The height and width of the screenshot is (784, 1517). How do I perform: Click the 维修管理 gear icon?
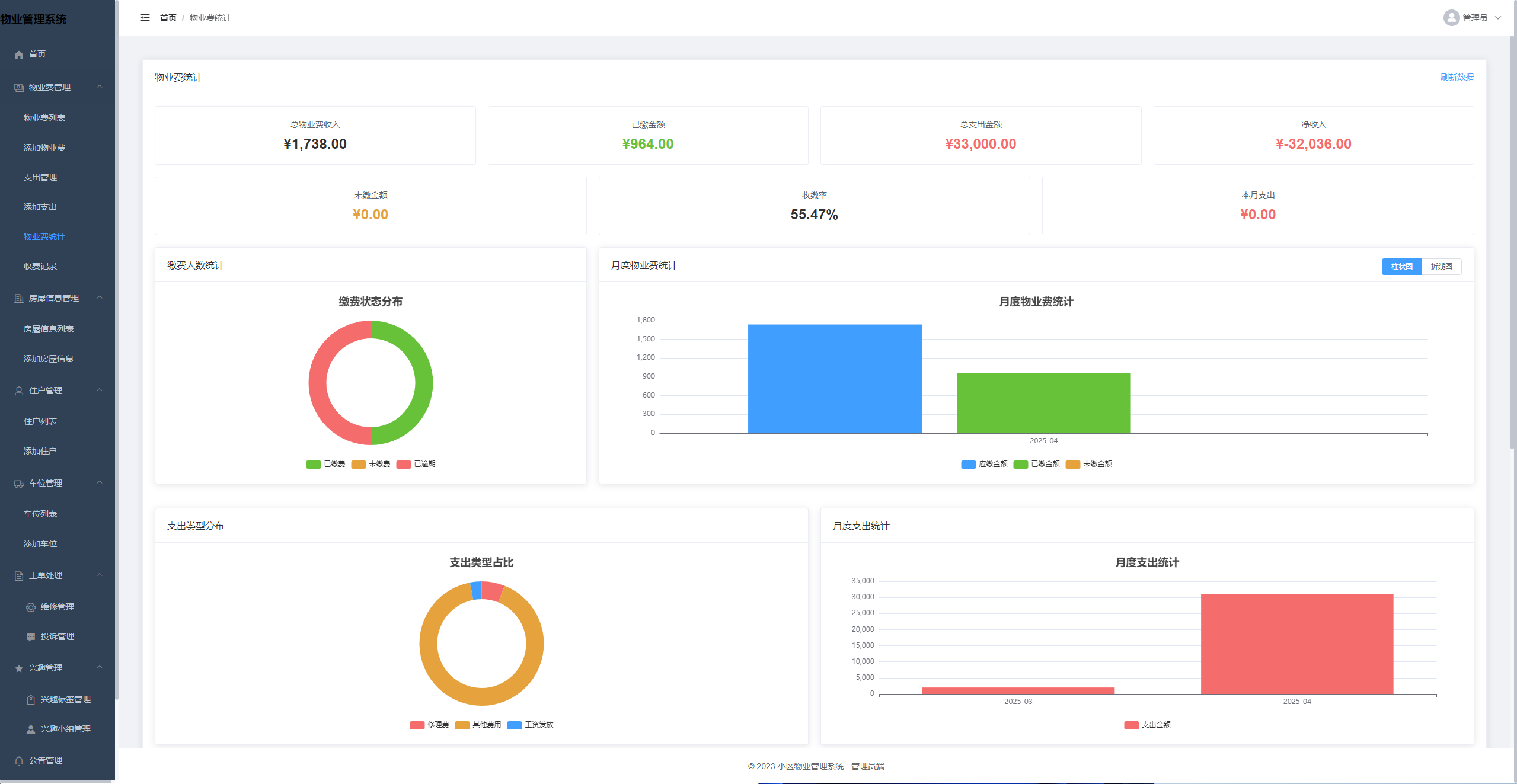[x=31, y=607]
